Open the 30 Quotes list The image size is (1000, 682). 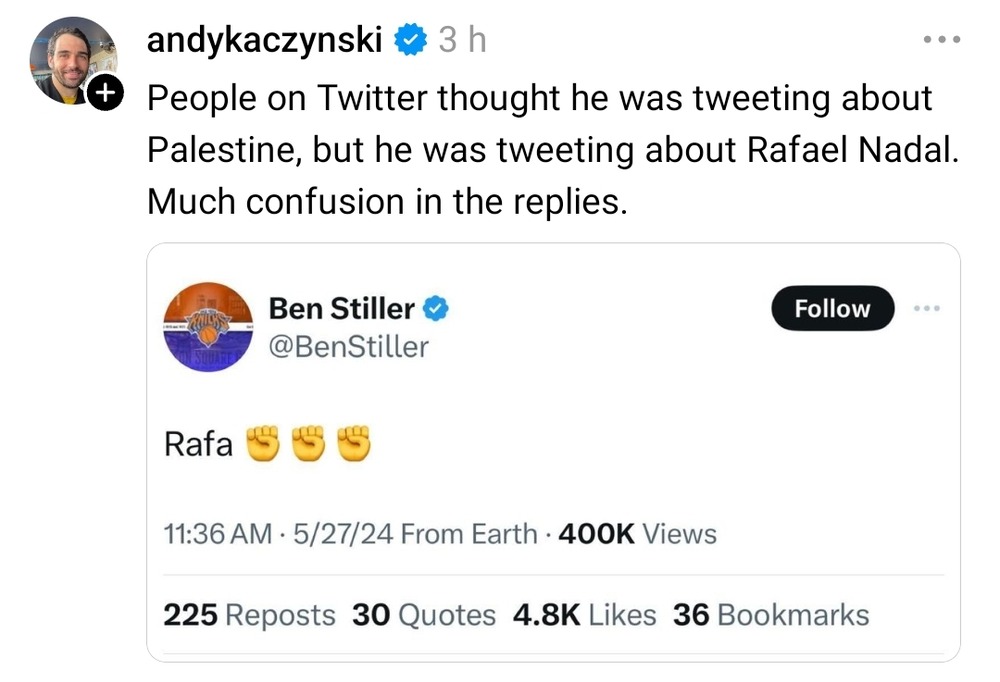(x=423, y=615)
